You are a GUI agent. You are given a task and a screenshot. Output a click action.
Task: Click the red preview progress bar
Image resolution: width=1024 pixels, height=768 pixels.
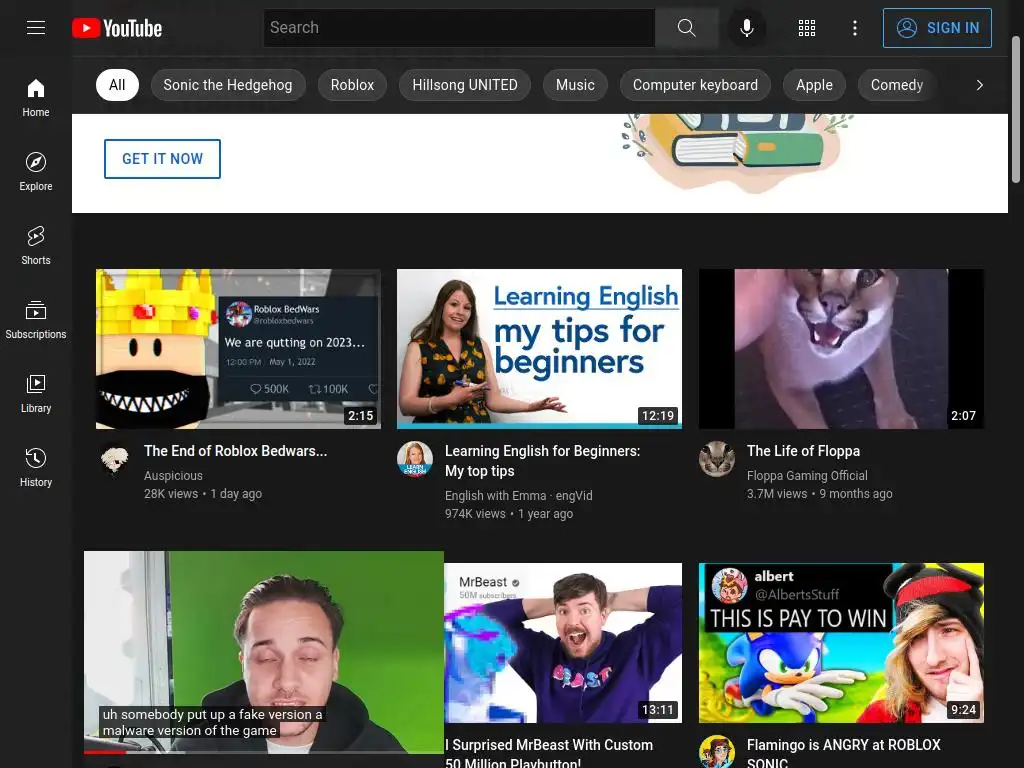104,752
